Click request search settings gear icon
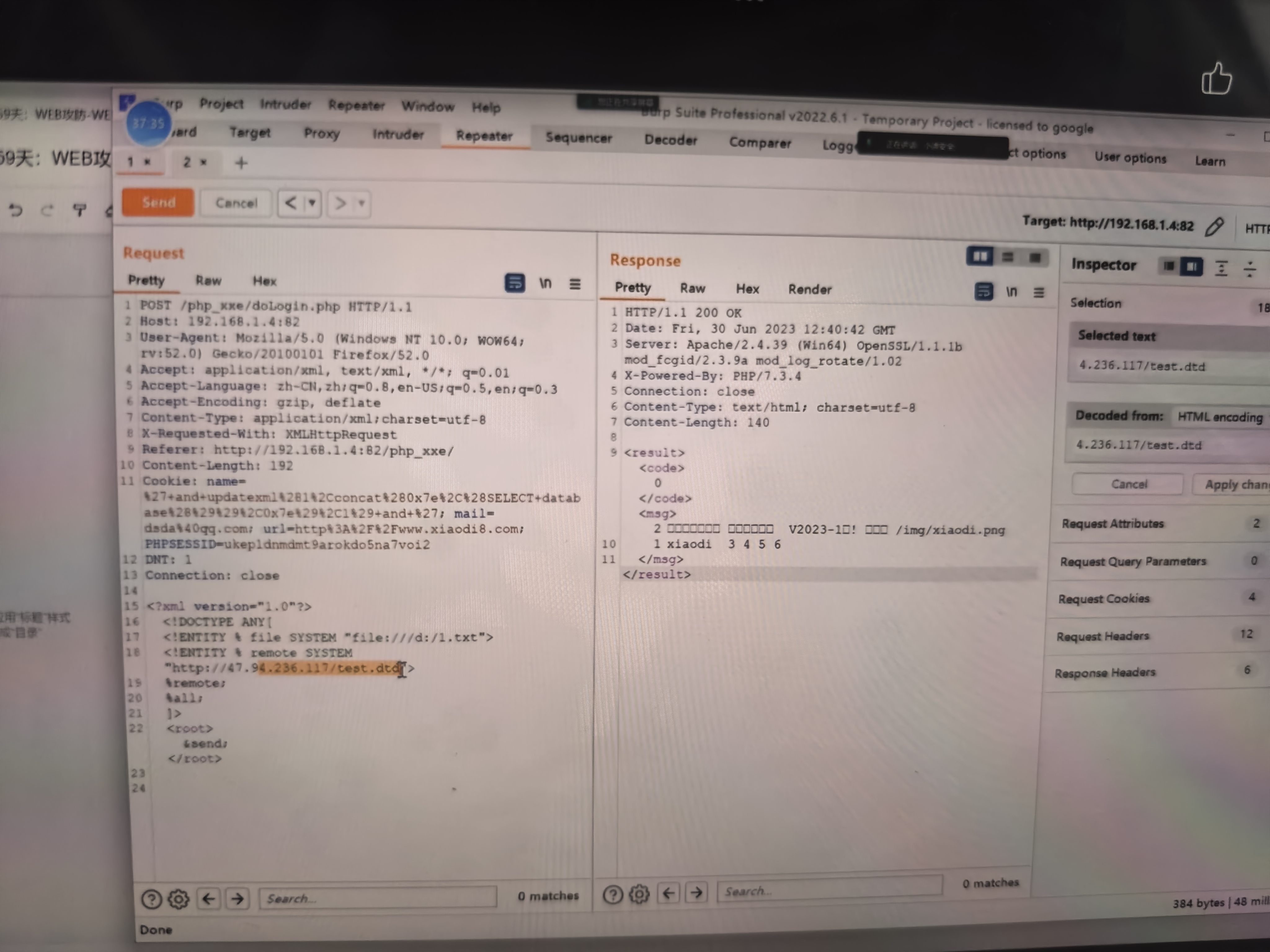1270x952 pixels. coord(179,899)
